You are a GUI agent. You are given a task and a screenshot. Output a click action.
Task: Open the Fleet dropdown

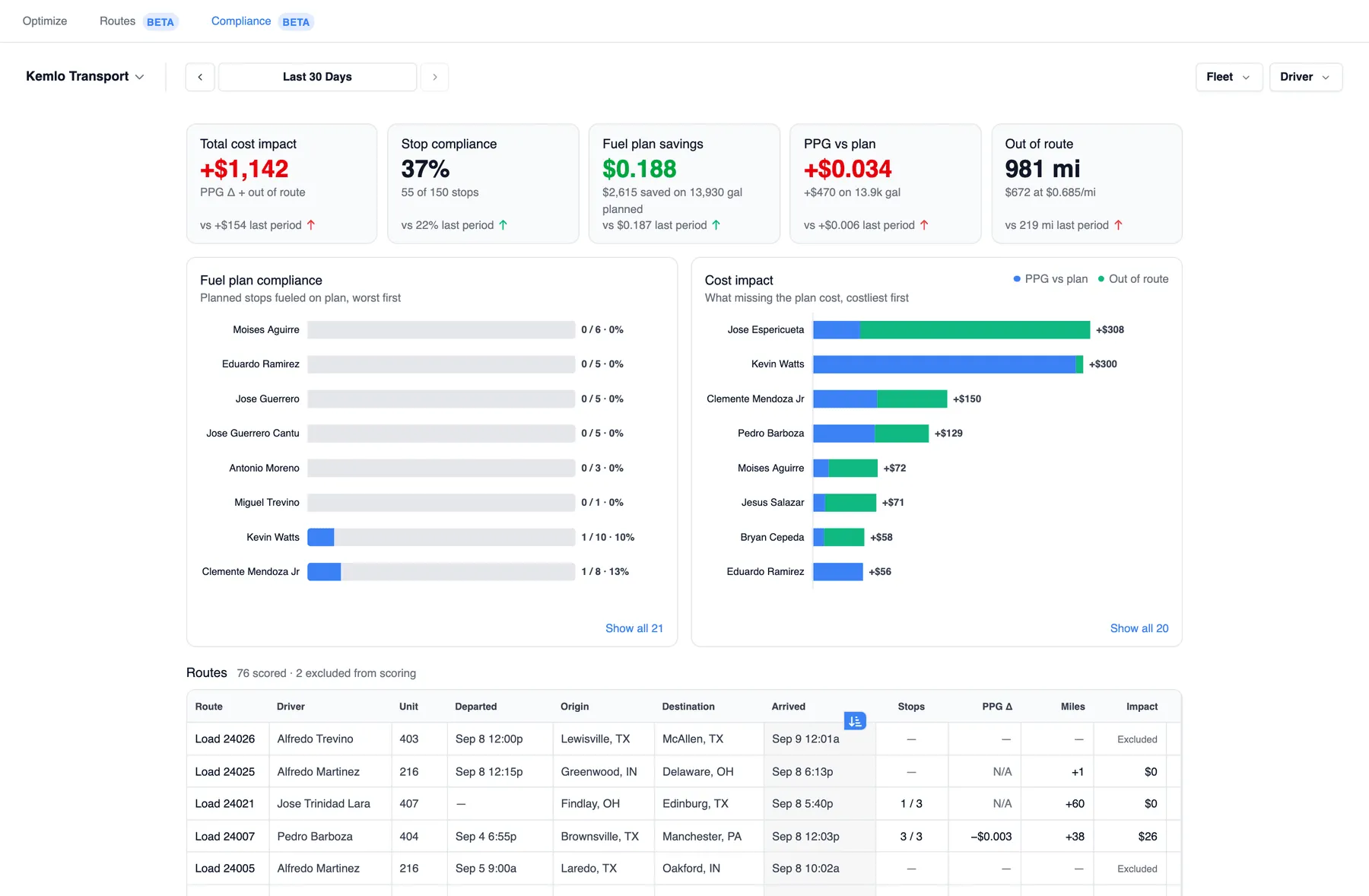[1229, 77]
